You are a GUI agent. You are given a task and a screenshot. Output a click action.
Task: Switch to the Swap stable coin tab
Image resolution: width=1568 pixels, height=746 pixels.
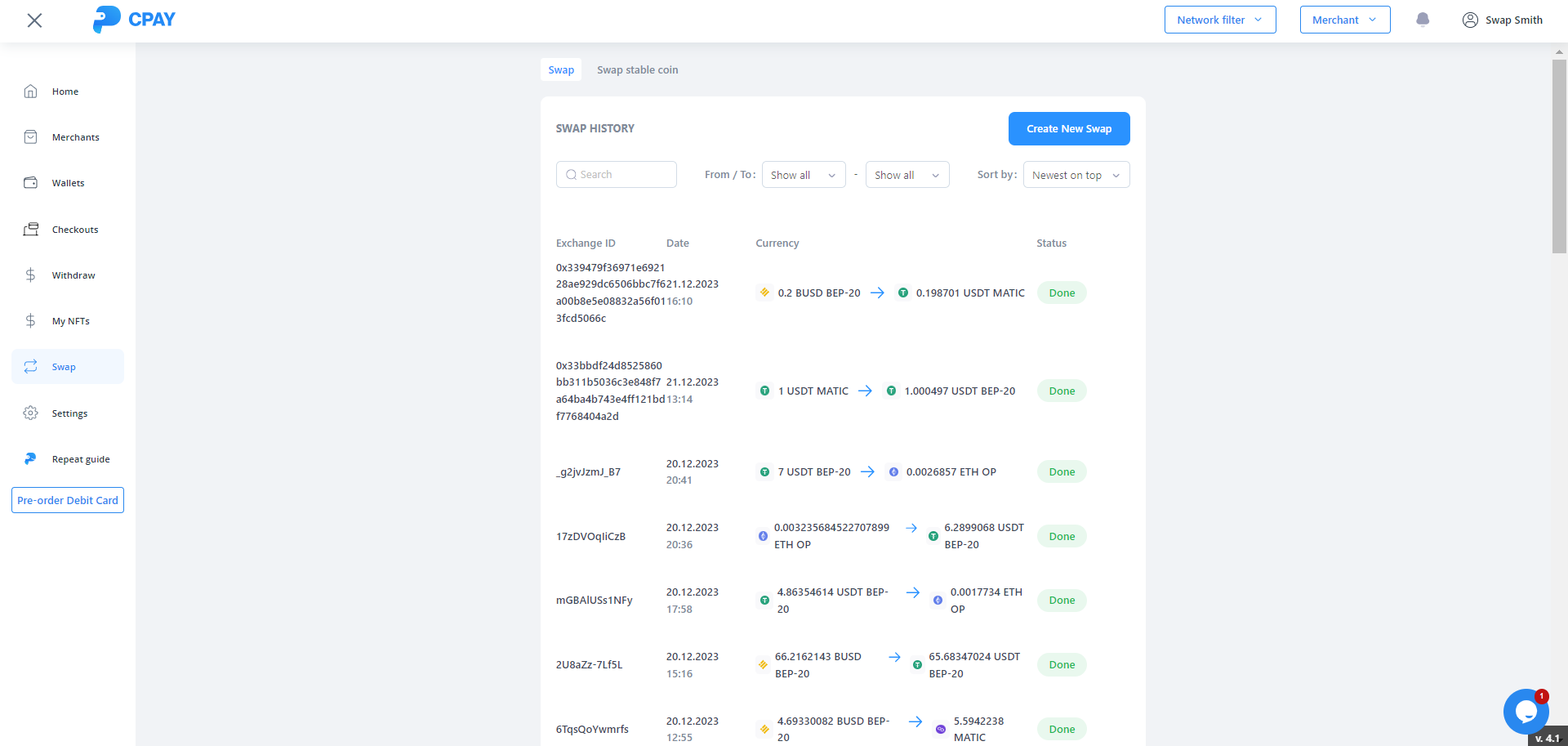(x=637, y=70)
